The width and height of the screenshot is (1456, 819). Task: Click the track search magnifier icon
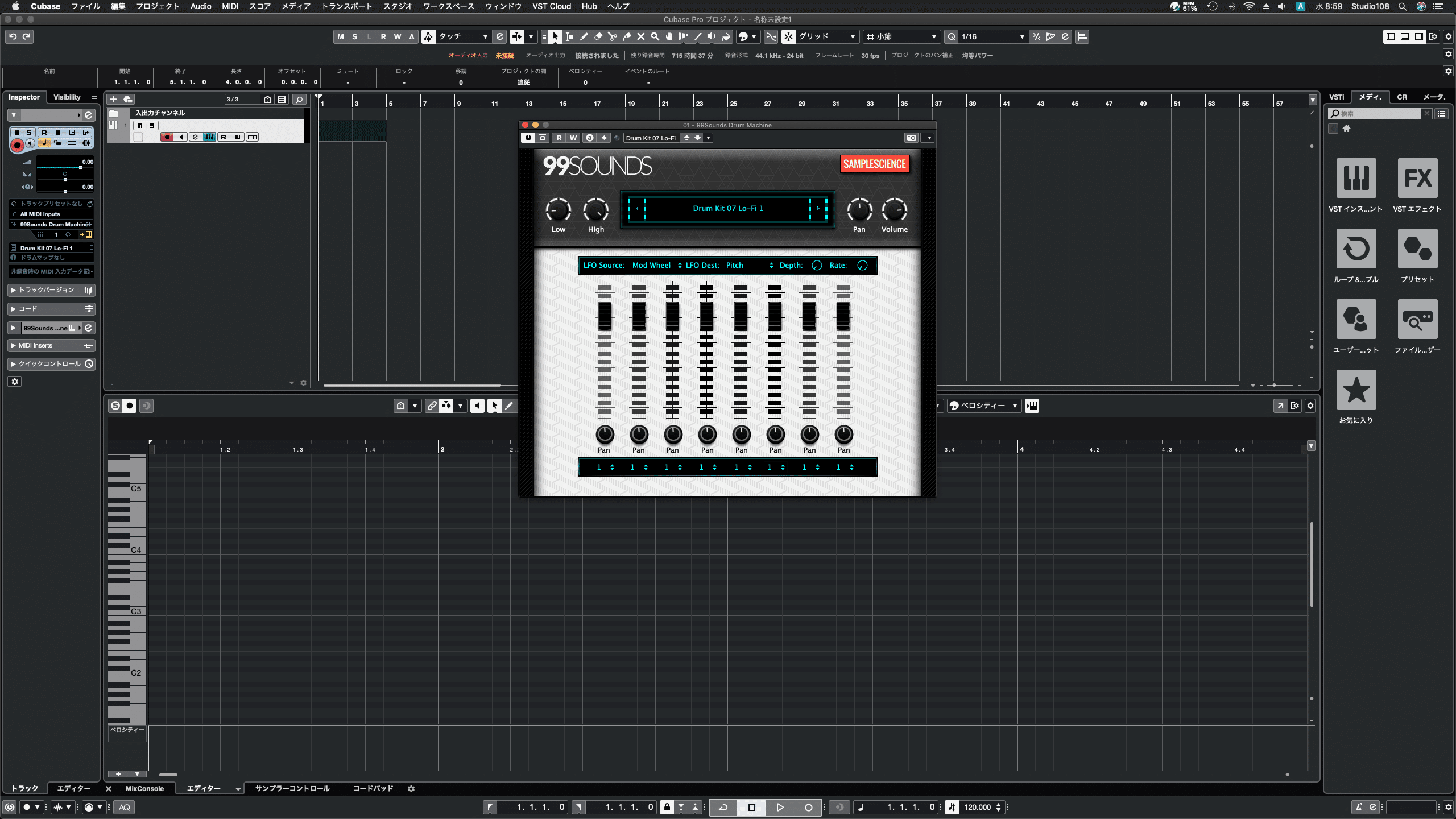[299, 100]
